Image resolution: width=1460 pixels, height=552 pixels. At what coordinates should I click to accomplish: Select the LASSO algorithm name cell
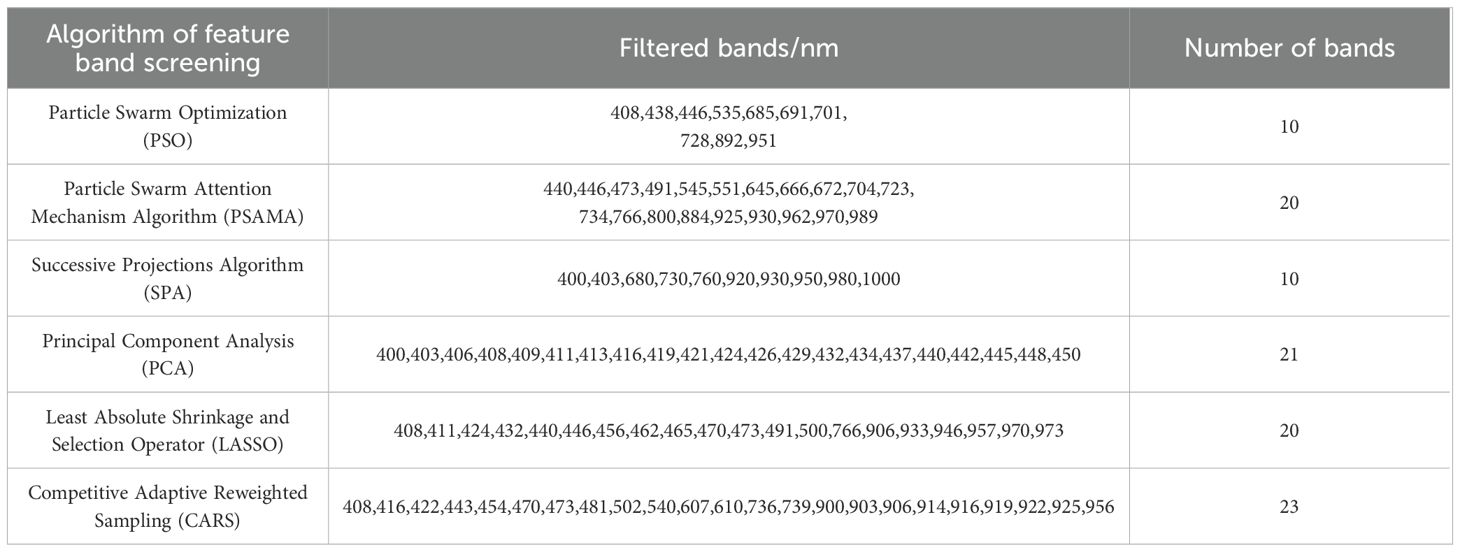(168, 430)
